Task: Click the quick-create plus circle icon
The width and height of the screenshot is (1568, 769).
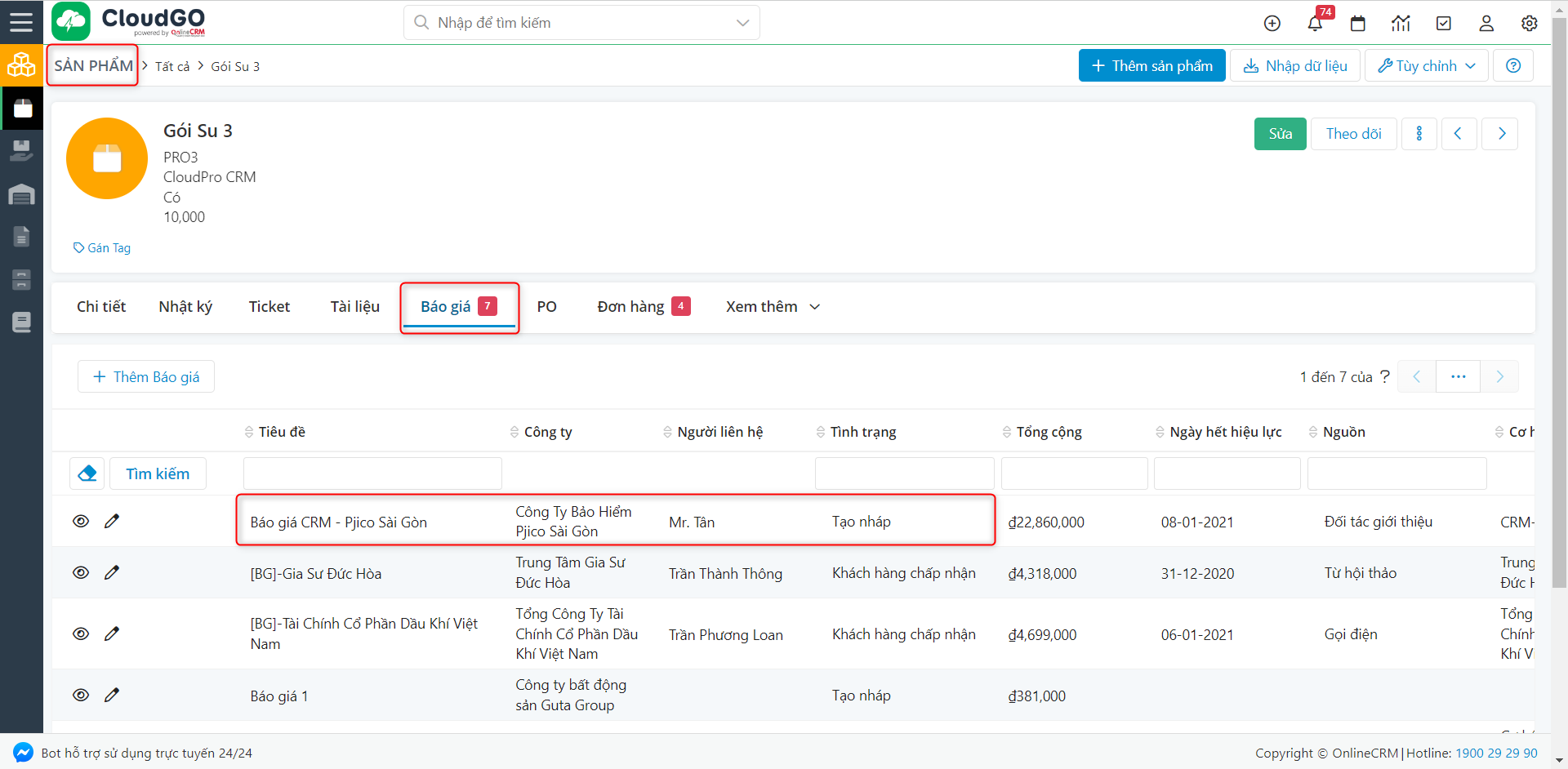Action: click(1272, 24)
